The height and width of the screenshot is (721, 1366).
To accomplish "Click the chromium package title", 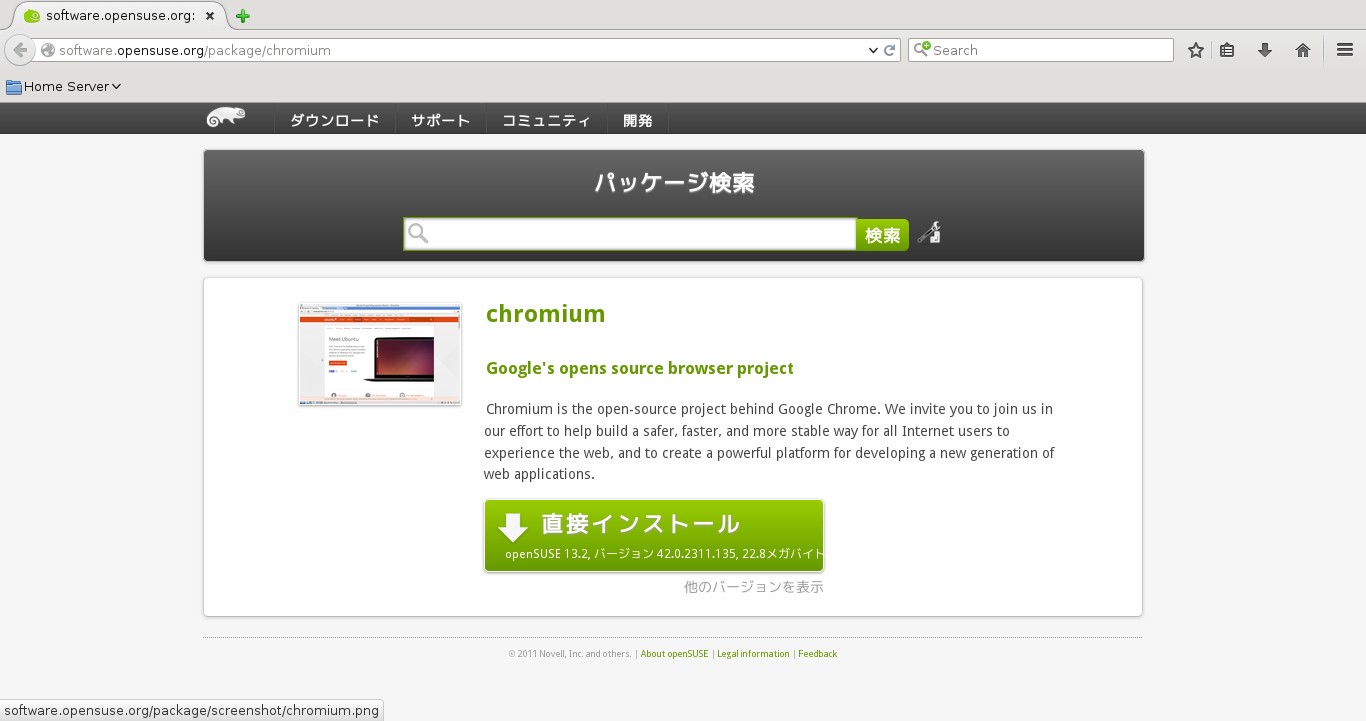I will [x=545, y=314].
